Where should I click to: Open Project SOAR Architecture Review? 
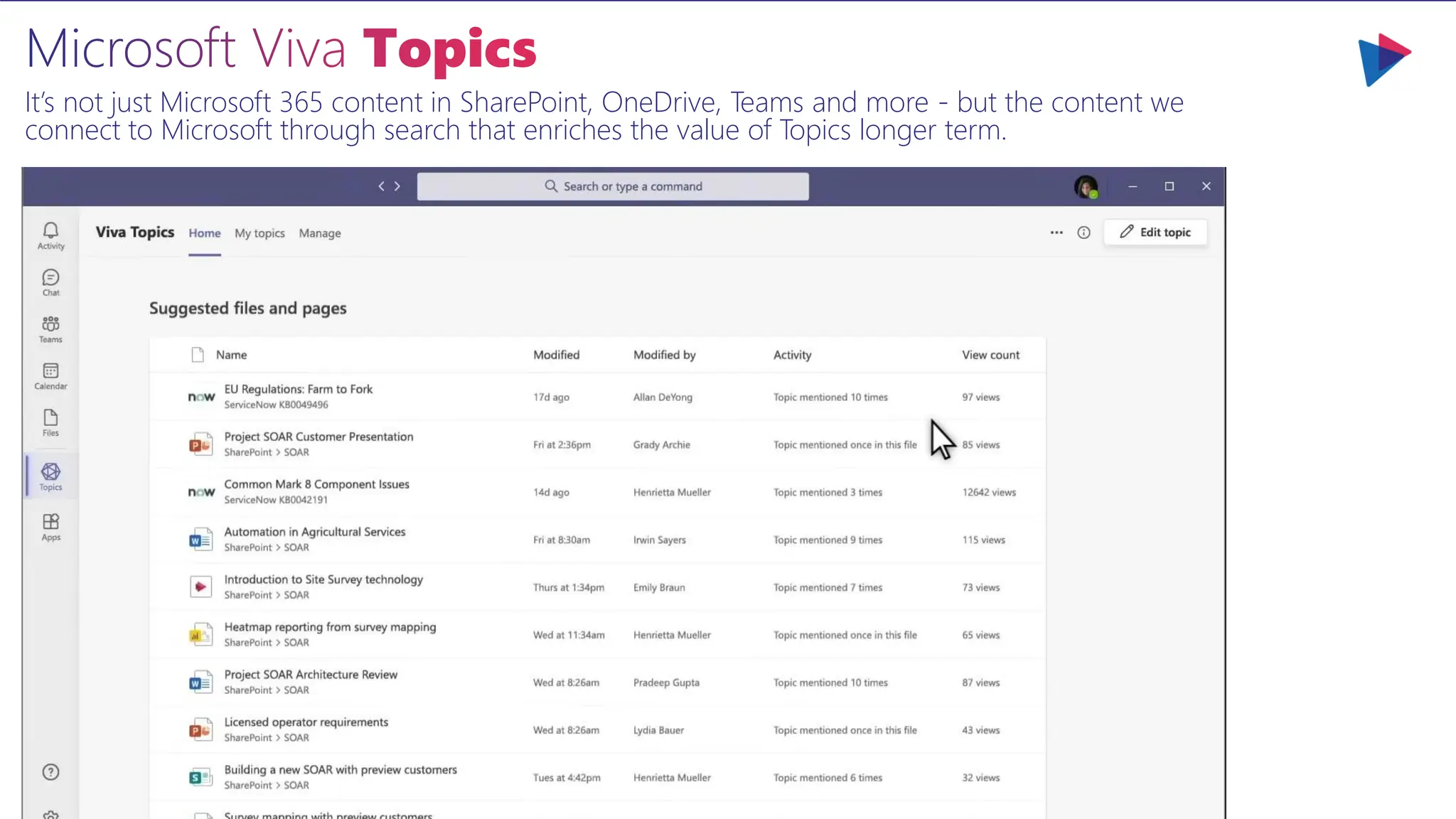pos(311,675)
